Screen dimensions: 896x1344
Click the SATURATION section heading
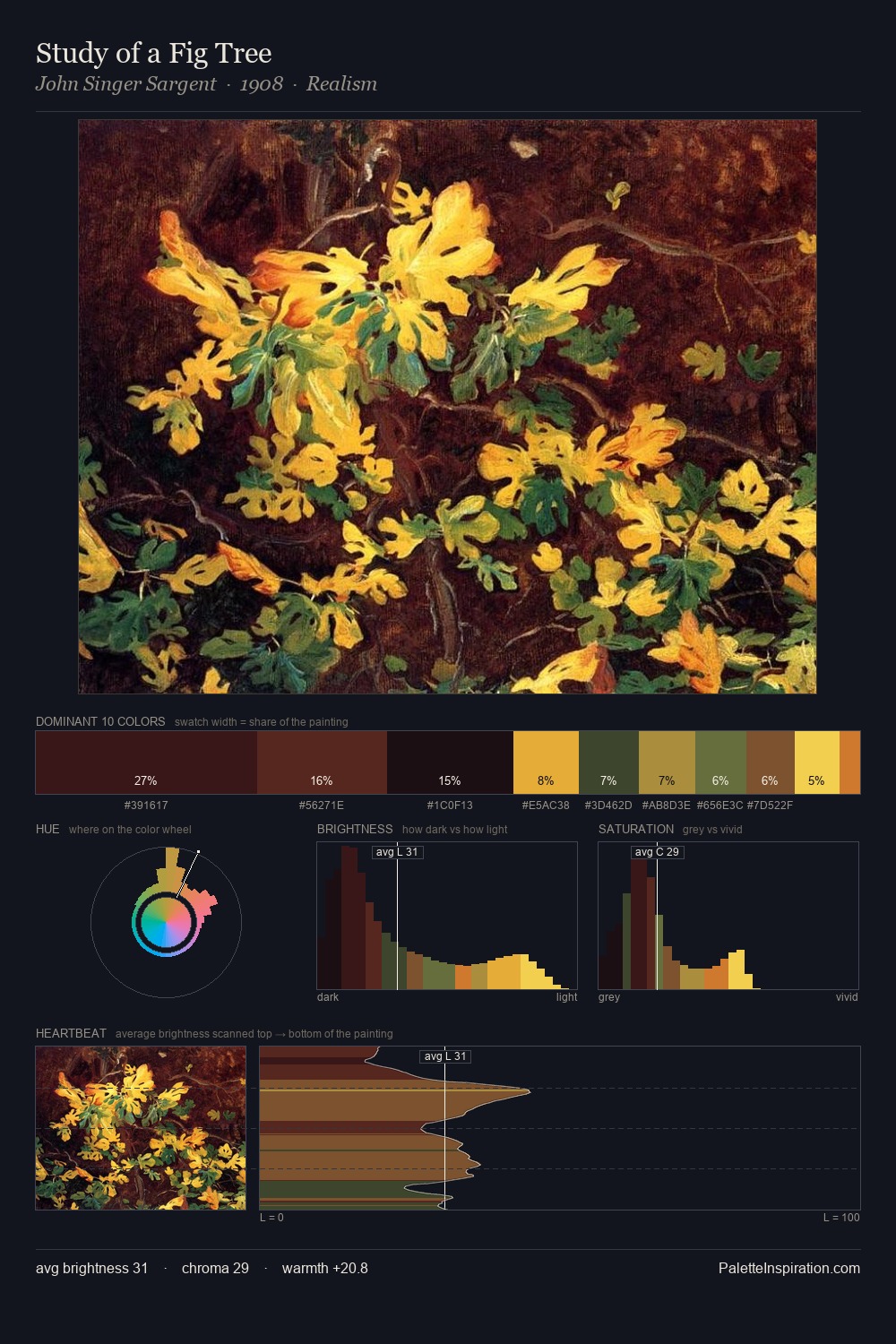pyautogui.click(x=636, y=829)
